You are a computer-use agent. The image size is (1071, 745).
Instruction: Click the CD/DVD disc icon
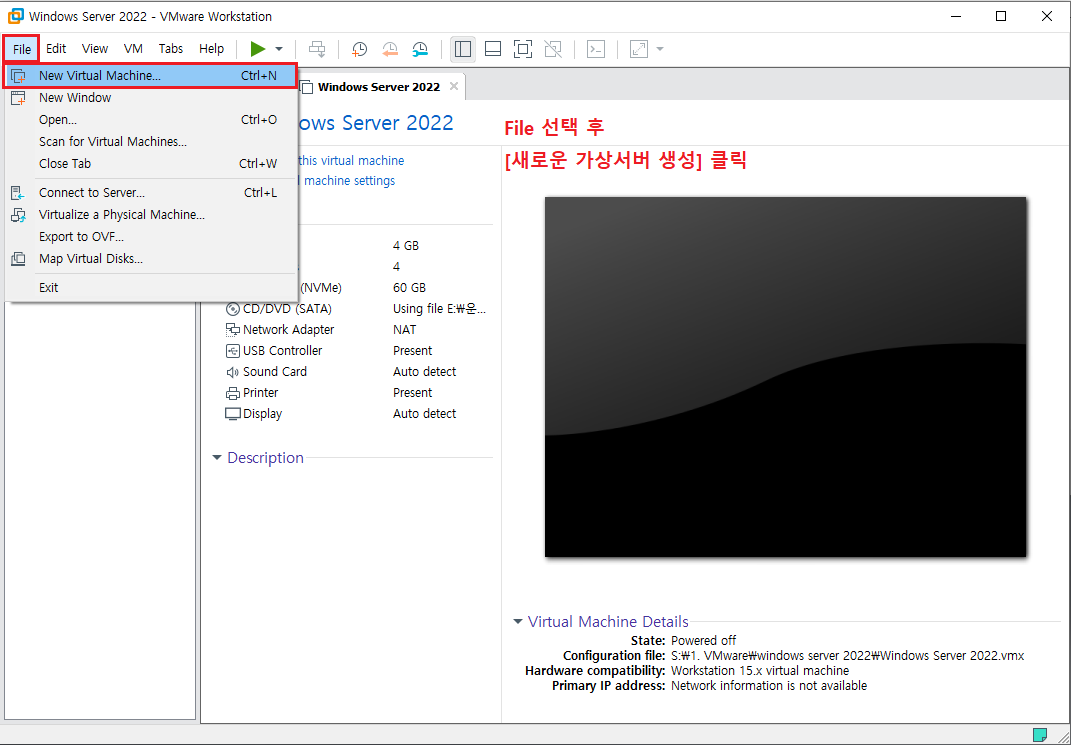[x=233, y=309]
